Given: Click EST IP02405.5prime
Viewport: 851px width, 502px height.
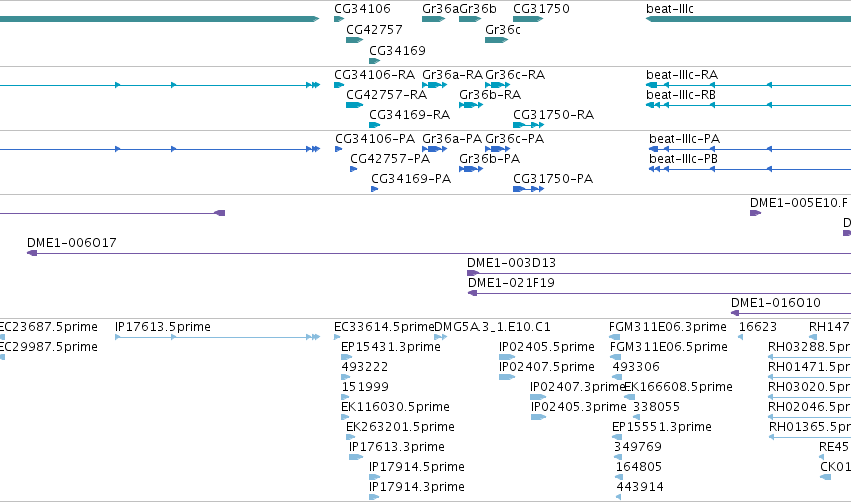Looking at the screenshot, I should point(547,347).
